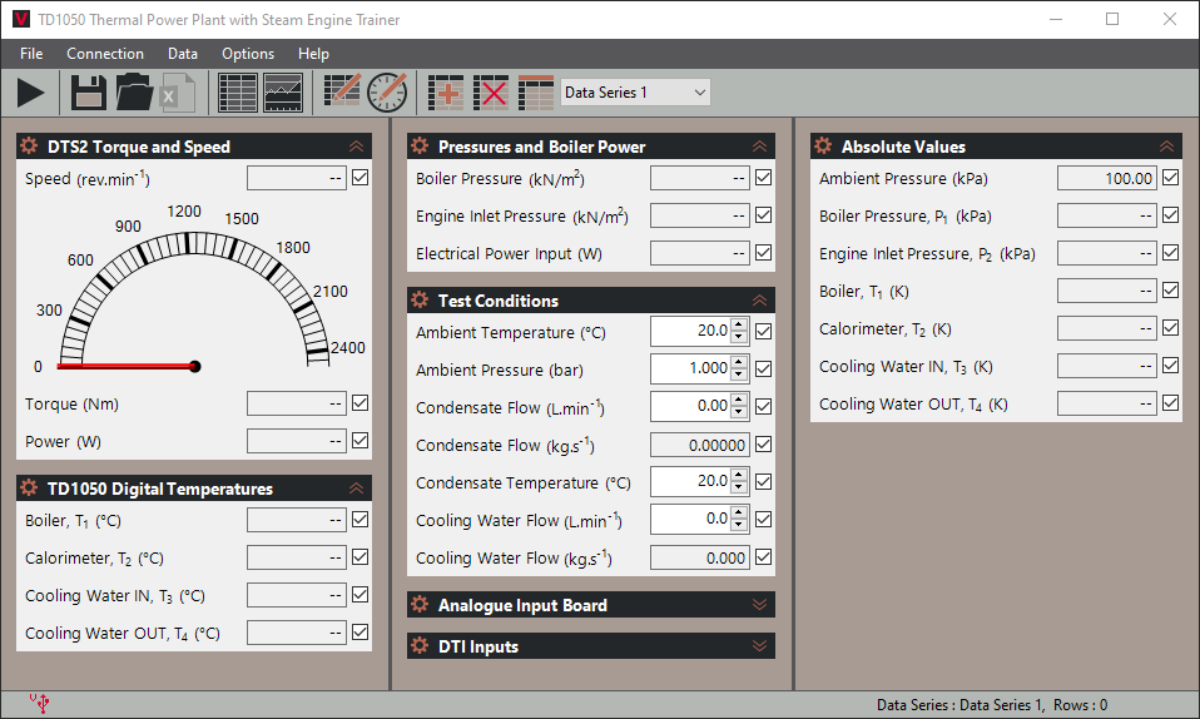Toggle the Boiler Pressure (kN/m²) checkbox
Image resolution: width=1200 pixels, height=719 pixels.
point(763,178)
